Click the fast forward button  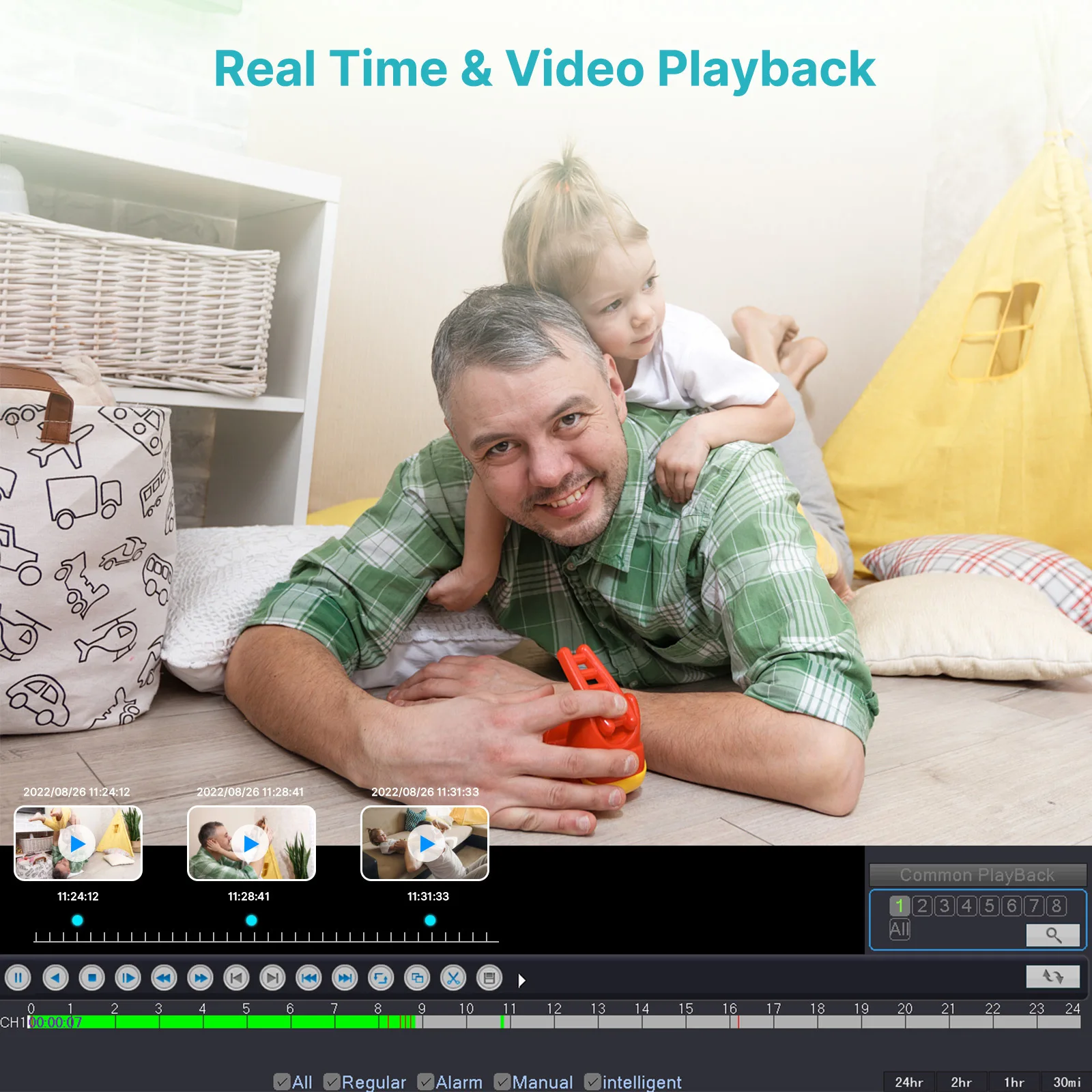click(x=200, y=978)
